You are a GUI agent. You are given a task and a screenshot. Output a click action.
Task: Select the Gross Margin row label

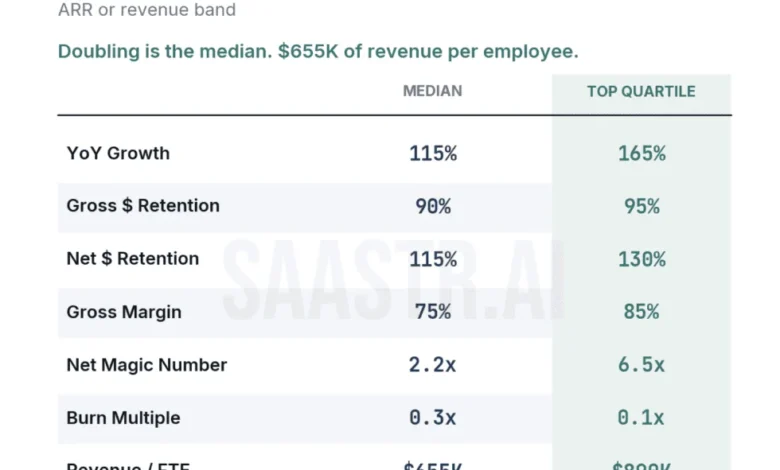pyautogui.click(x=124, y=312)
